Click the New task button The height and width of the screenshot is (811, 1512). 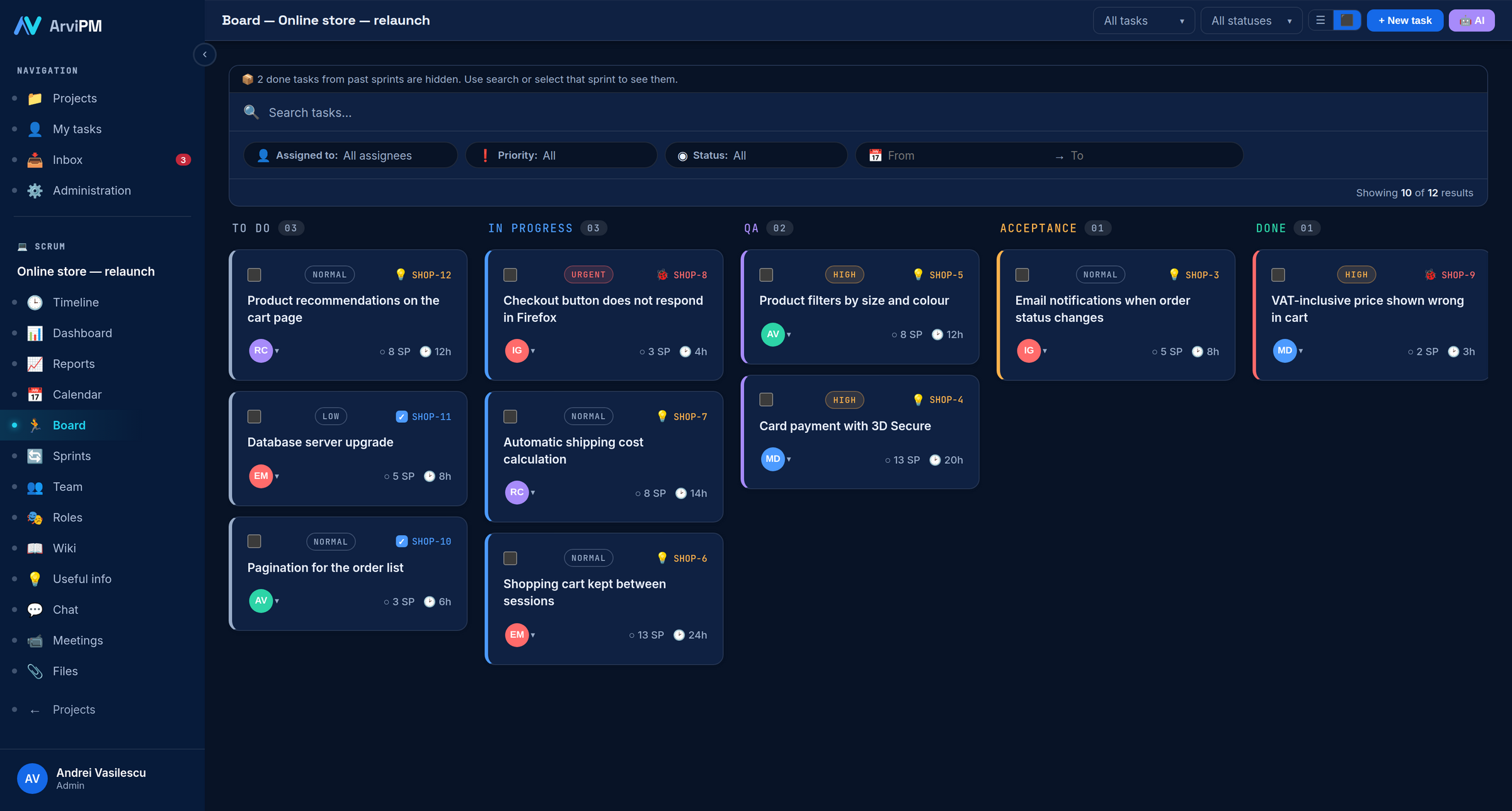(x=1405, y=20)
